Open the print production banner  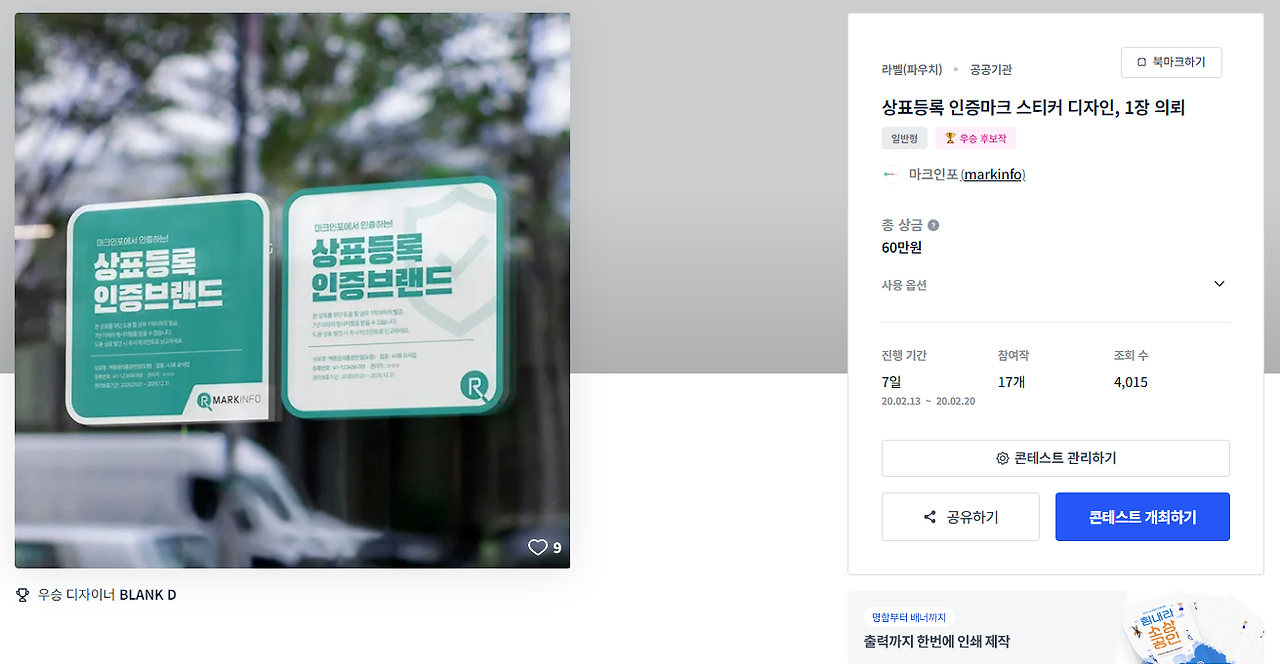(x=1055, y=628)
